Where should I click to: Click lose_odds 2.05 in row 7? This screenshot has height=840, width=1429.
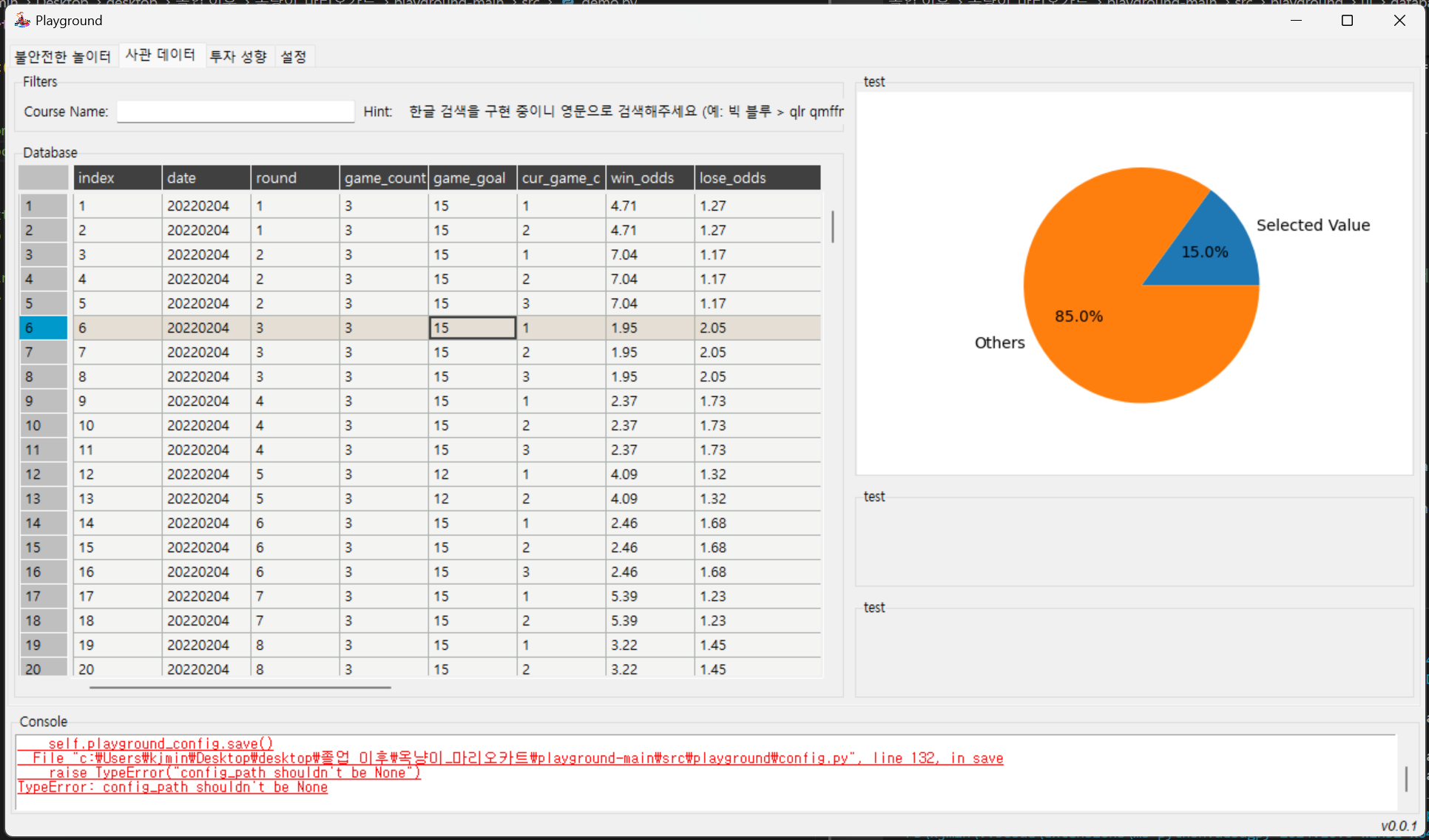point(757,352)
